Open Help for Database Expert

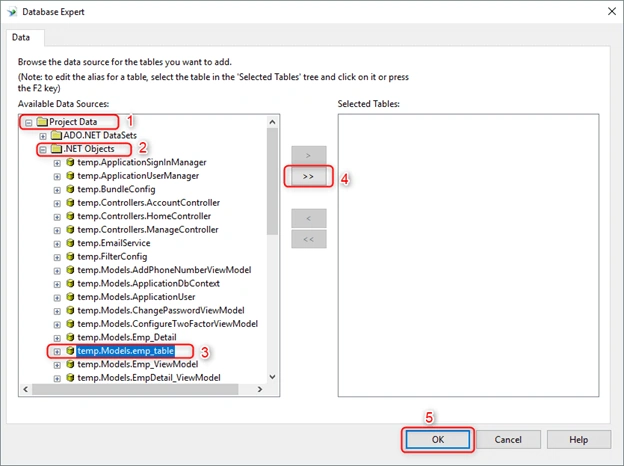tap(579, 439)
